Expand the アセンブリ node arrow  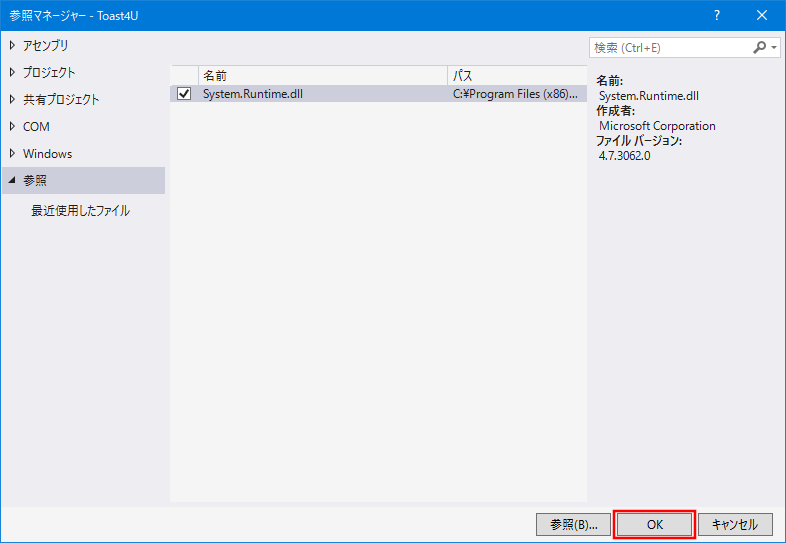tap(12, 45)
